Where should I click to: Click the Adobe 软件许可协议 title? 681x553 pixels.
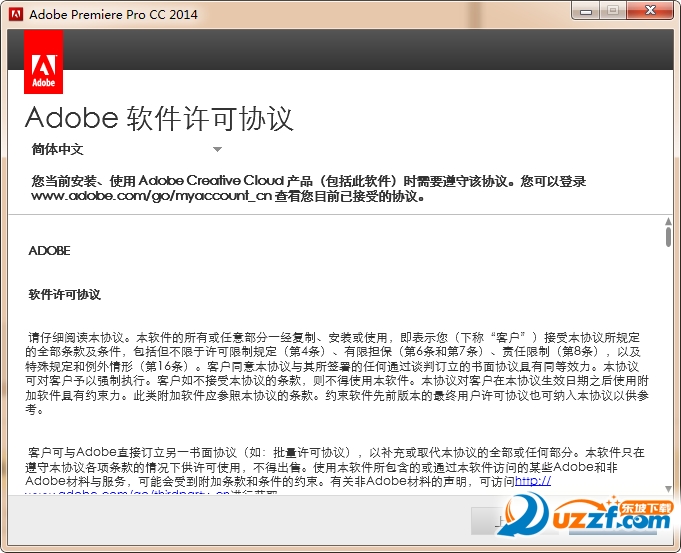[159, 118]
